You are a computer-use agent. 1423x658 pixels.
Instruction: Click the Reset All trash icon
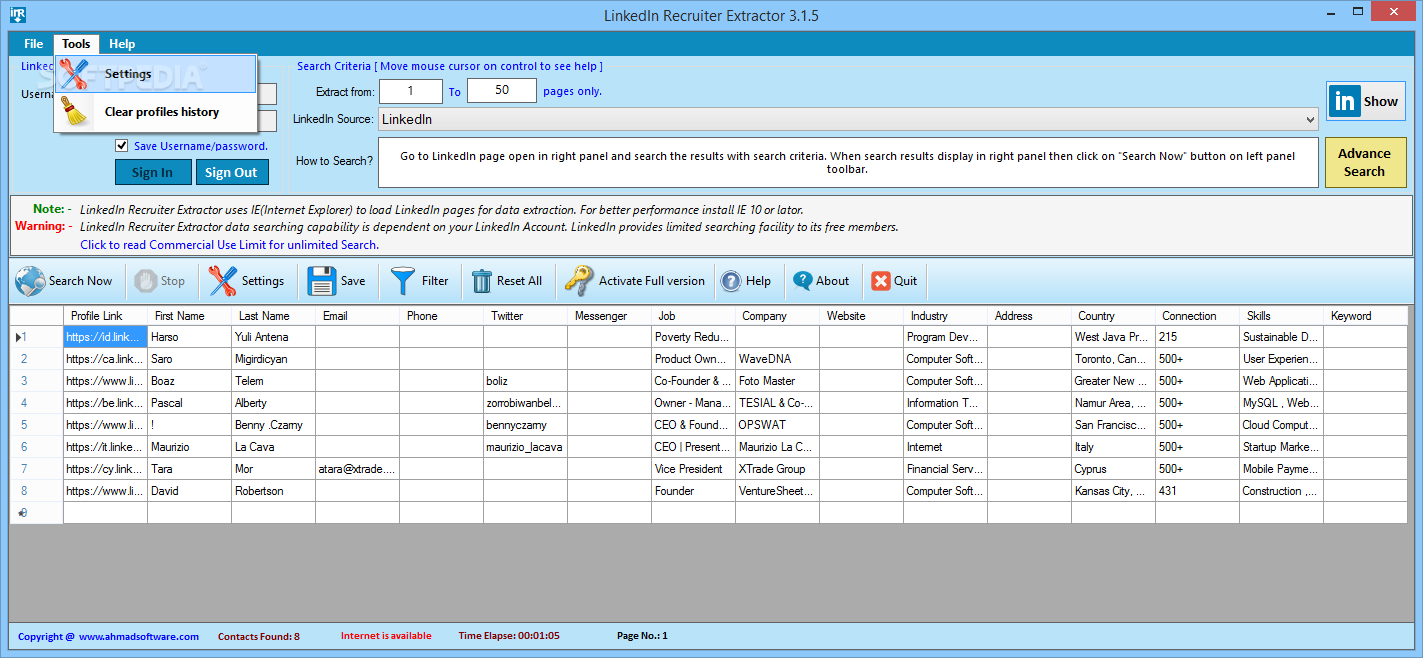click(482, 281)
